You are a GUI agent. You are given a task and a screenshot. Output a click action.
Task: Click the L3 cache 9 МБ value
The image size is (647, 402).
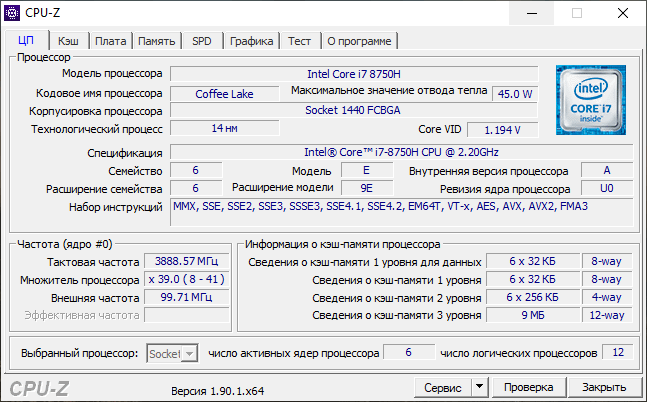533,315
